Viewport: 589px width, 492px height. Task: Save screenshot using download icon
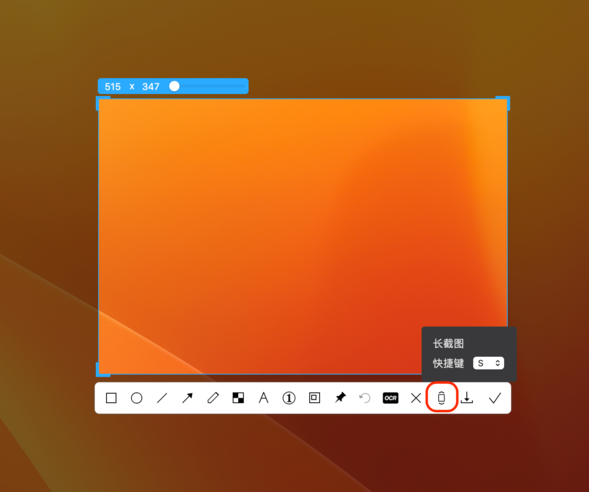[x=467, y=397]
